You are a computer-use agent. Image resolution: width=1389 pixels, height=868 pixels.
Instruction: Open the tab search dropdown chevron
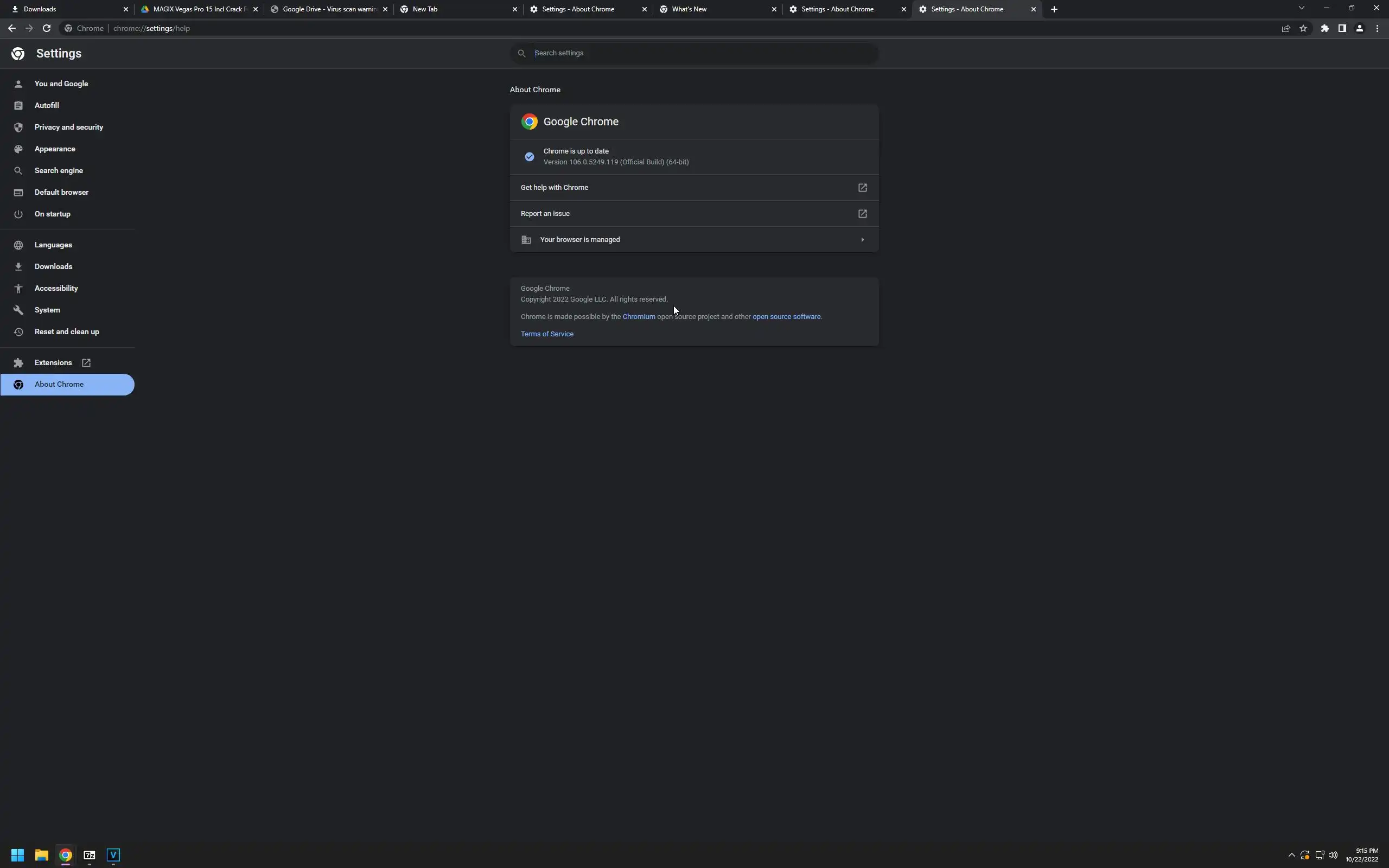click(1301, 9)
